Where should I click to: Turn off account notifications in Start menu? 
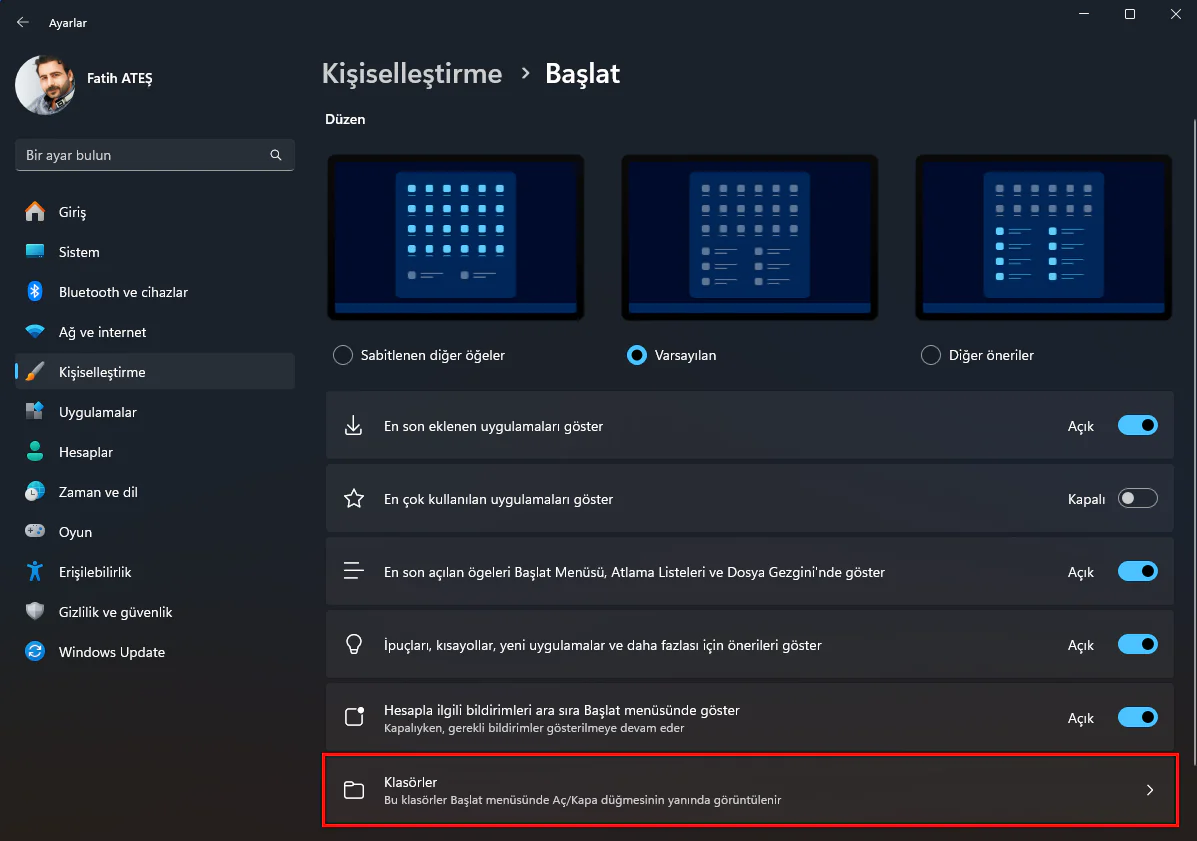point(1137,717)
